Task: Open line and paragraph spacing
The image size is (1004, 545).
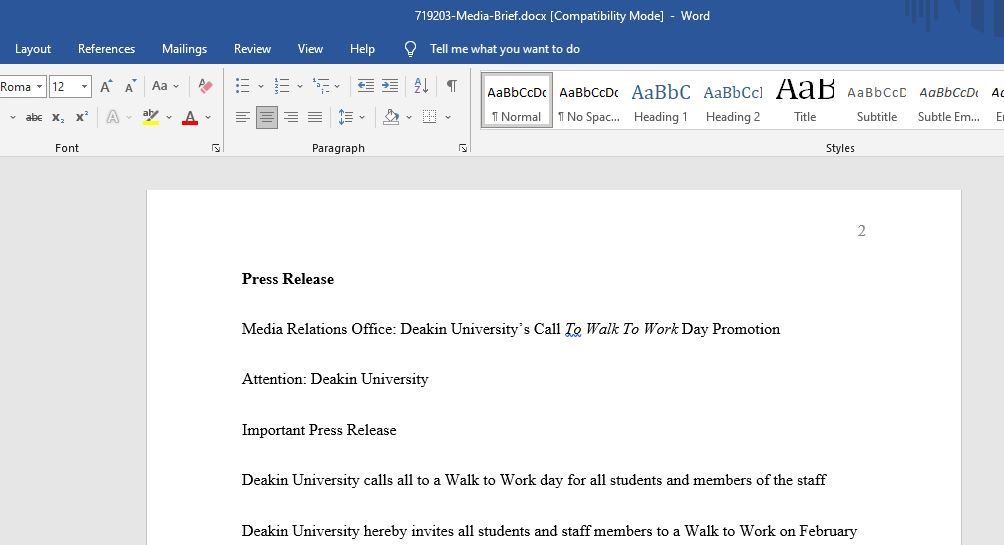Action: tap(346, 117)
